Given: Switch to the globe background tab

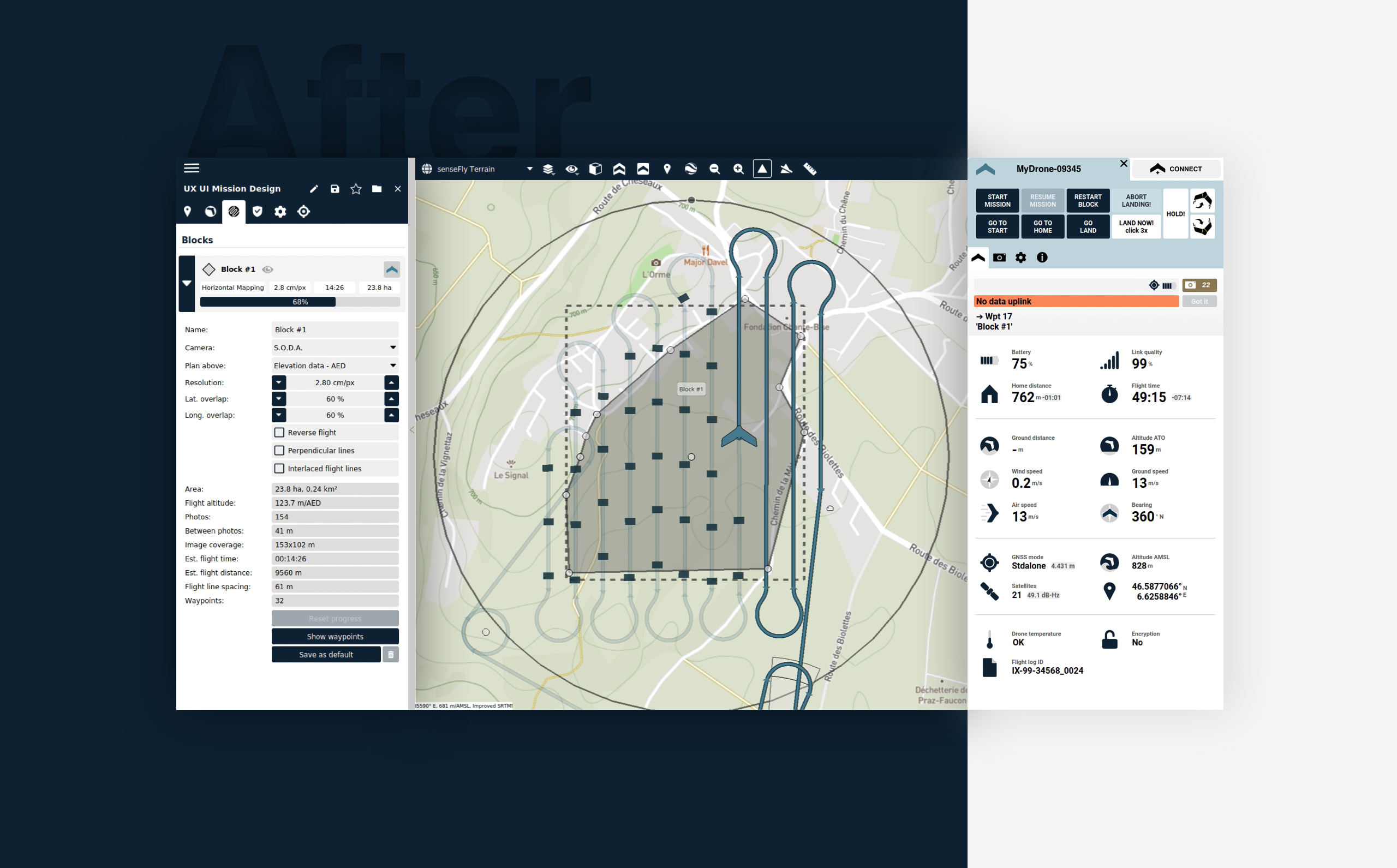Looking at the screenshot, I should coord(211,211).
